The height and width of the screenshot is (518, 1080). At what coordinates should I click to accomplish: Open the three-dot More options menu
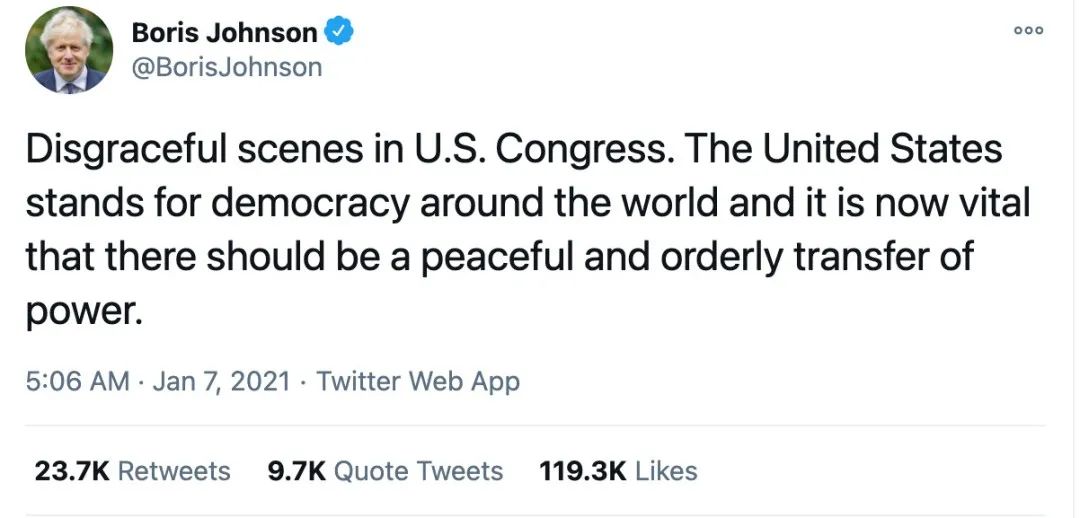pyautogui.click(x=1028, y=31)
